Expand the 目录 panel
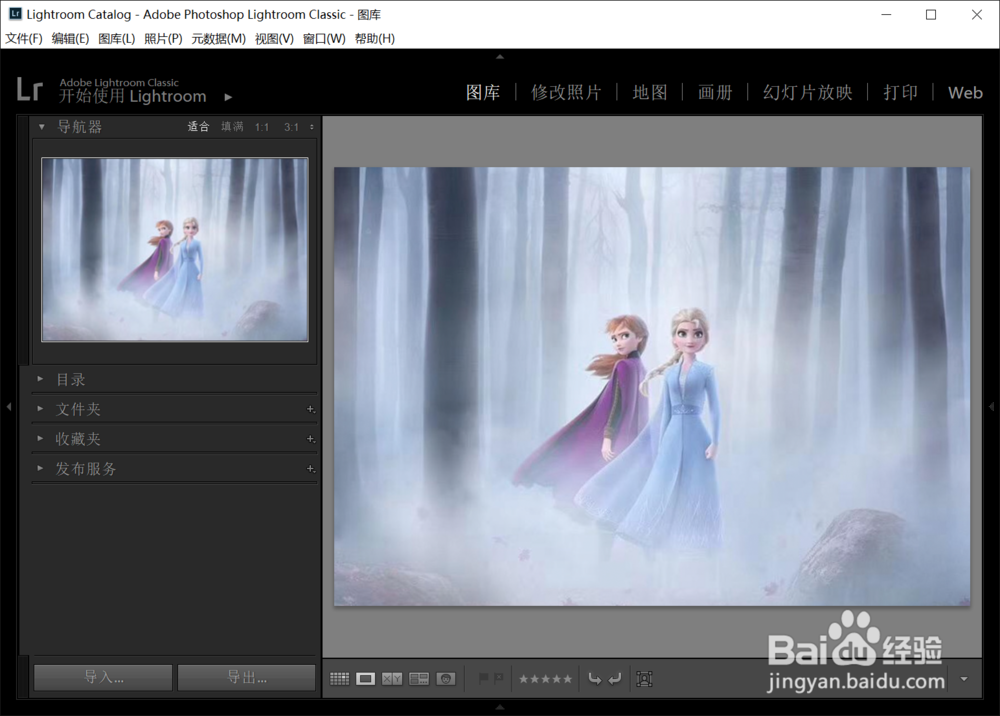 point(40,379)
